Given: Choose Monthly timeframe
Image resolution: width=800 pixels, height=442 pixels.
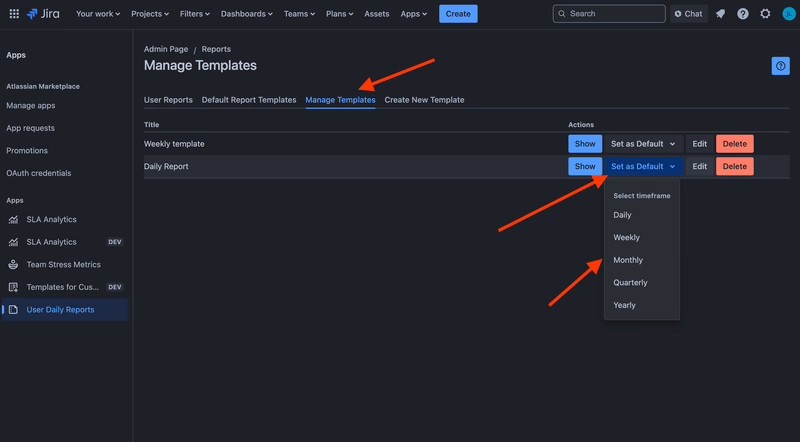Looking at the screenshot, I should point(642,260).
